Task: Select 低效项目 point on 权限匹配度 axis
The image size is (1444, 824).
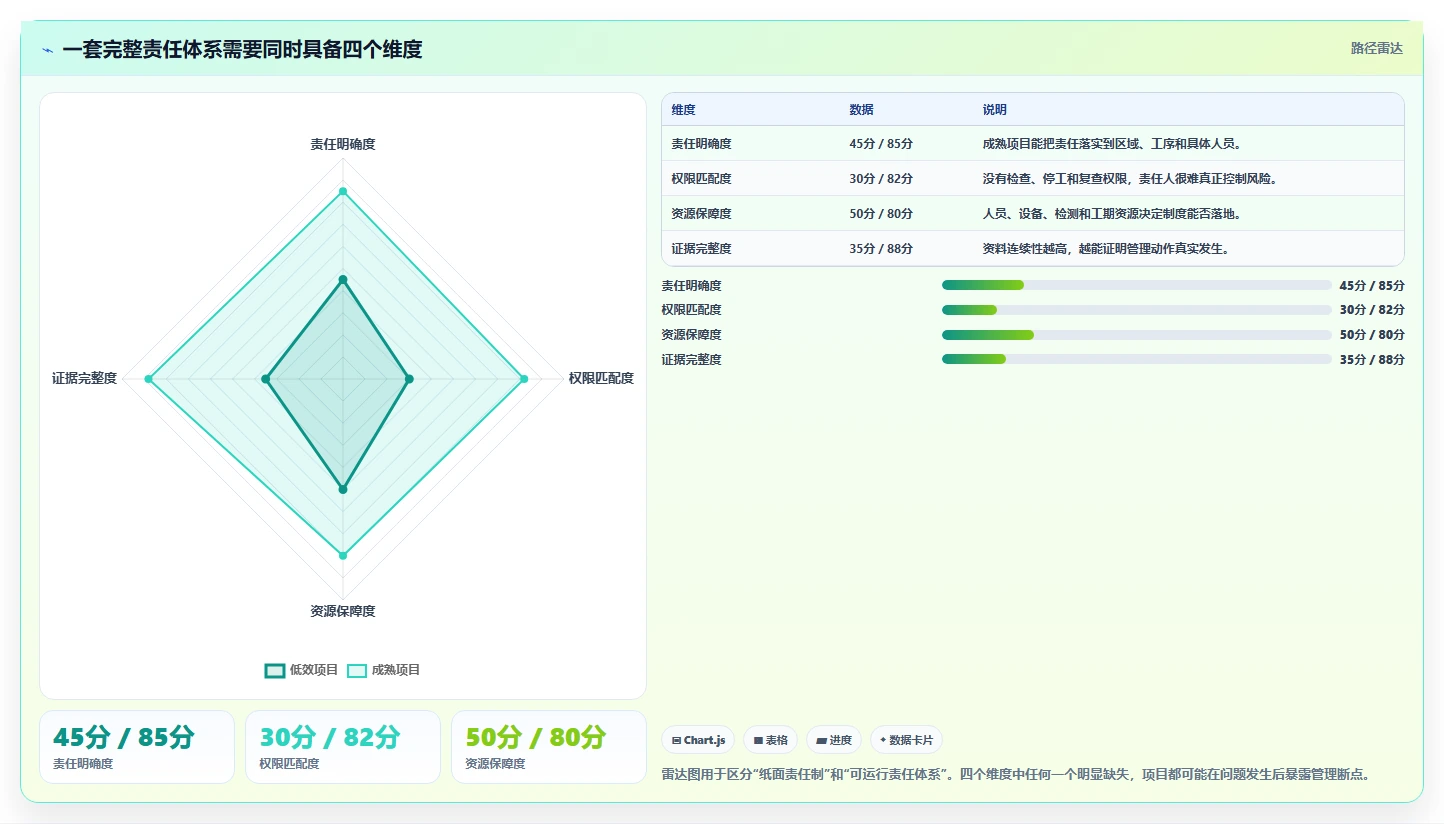Action: click(x=409, y=378)
